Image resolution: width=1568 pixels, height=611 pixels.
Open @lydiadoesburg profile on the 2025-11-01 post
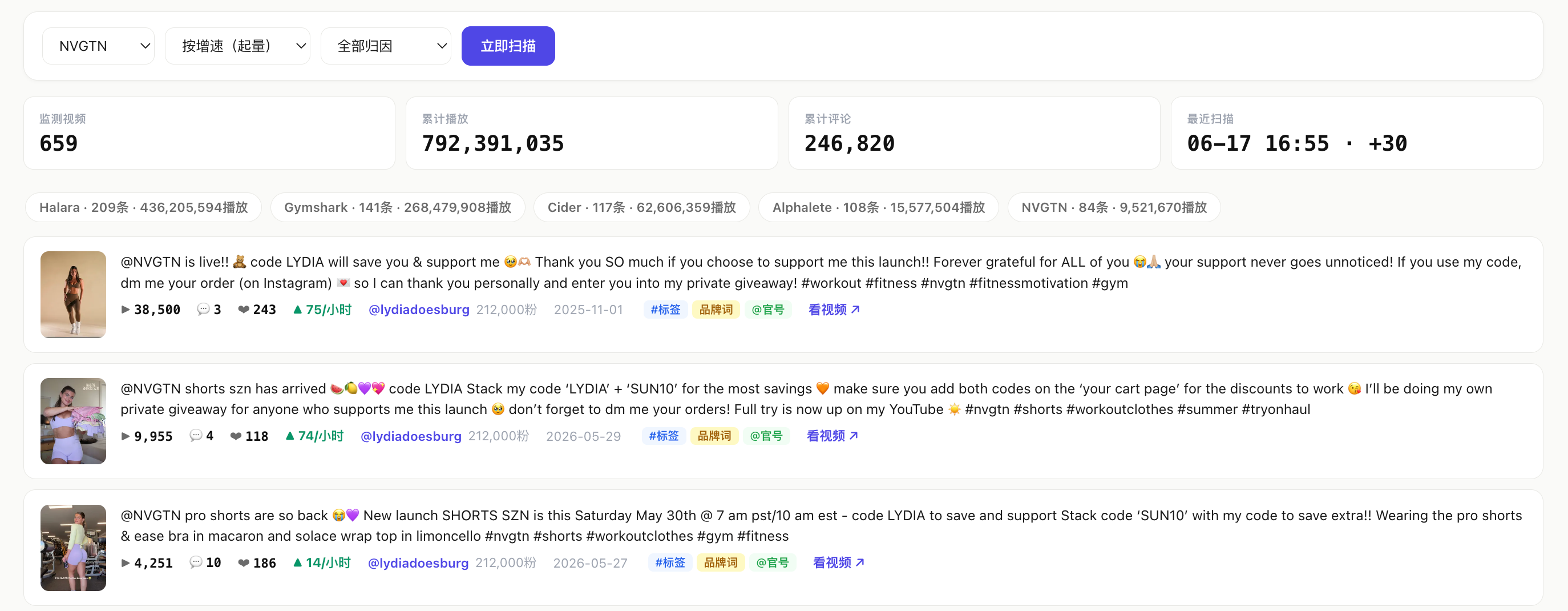coord(419,309)
